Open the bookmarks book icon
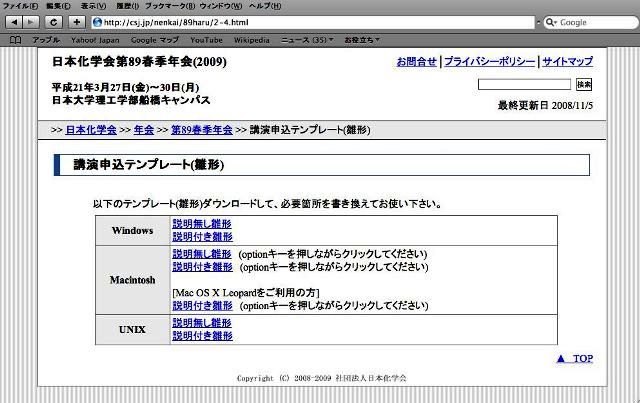Screen dimensions: 640x403 pyautogui.click(x=14, y=39)
